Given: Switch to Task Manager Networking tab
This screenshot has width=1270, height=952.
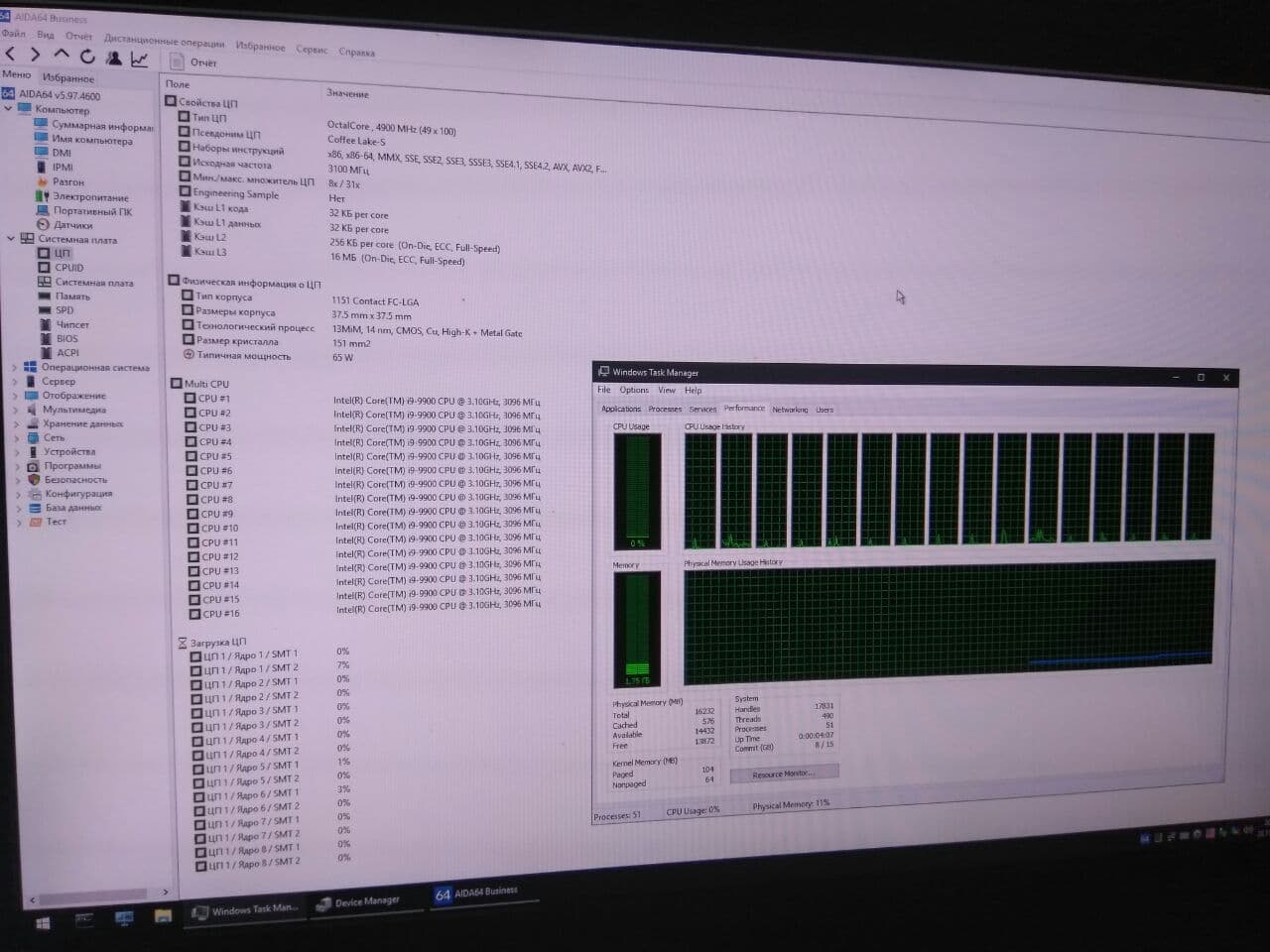Looking at the screenshot, I should (790, 409).
